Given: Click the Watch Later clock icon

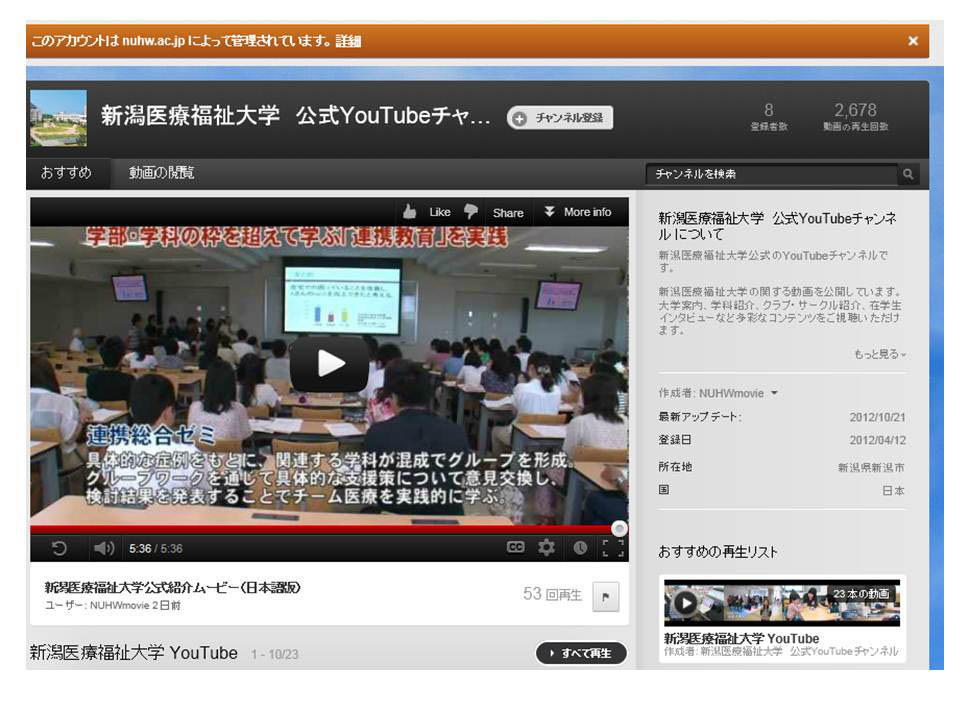Looking at the screenshot, I should tap(580, 548).
